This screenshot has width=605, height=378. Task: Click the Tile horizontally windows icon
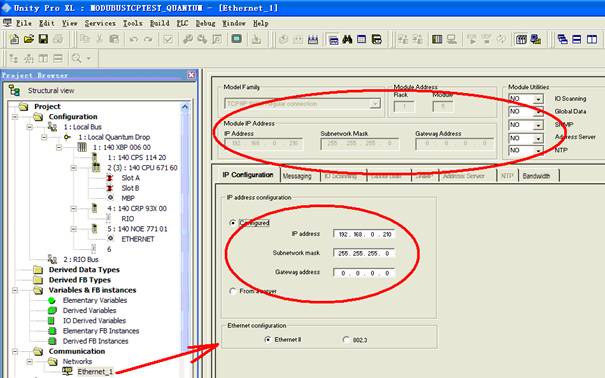click(577, 39)
